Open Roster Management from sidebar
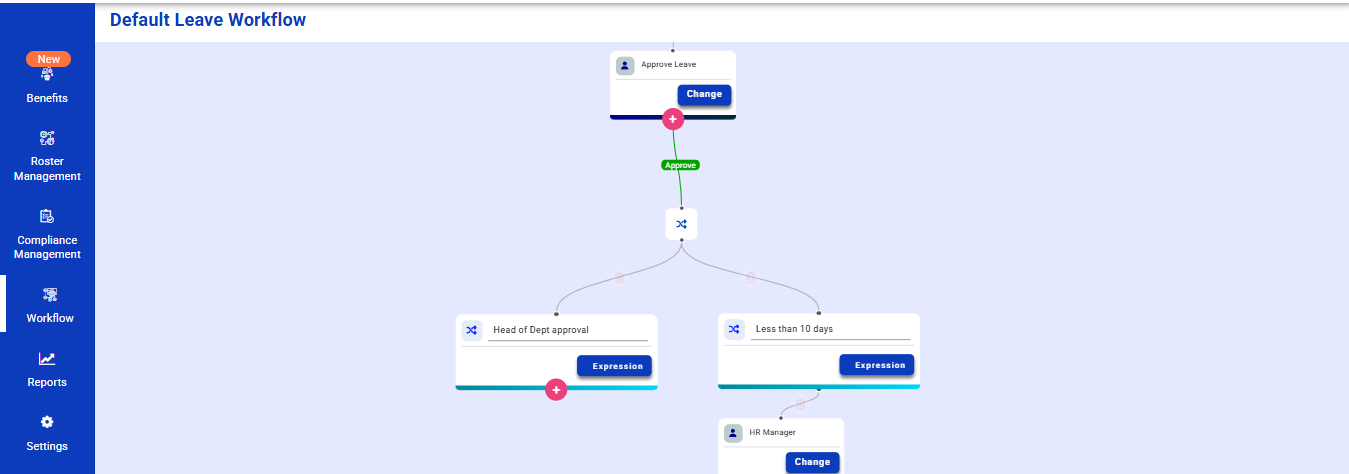The image size is (1349, 474). click(x=47, y=156)
